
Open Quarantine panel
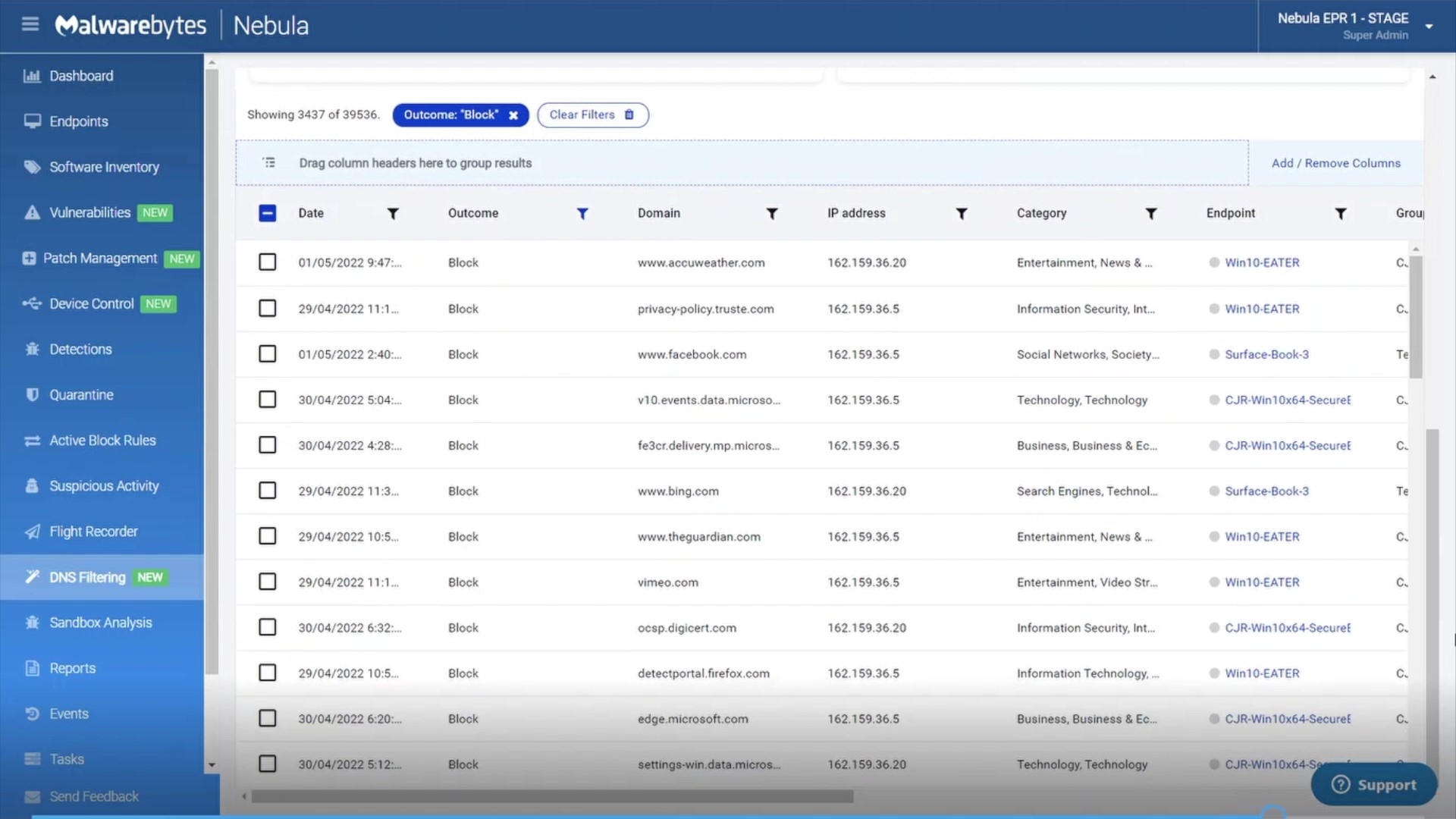click(x=81, y=394)
